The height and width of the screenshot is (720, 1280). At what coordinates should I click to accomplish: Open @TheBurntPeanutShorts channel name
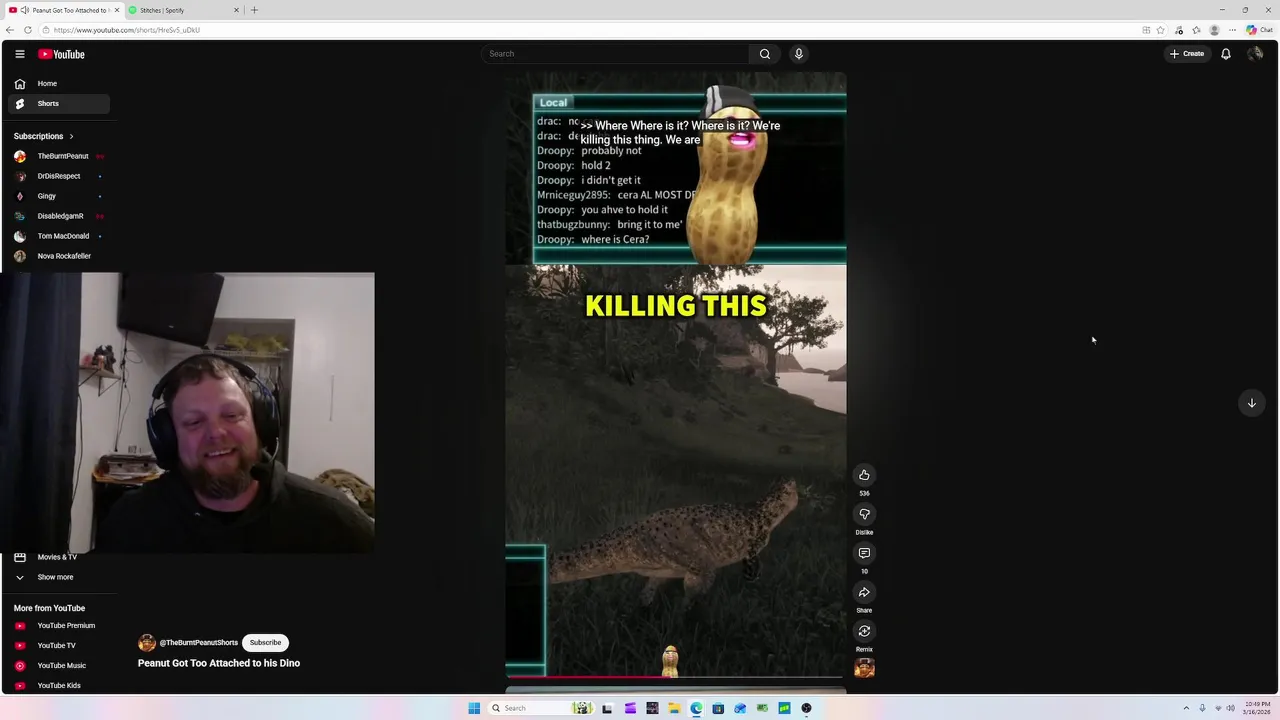pos(198,643)
